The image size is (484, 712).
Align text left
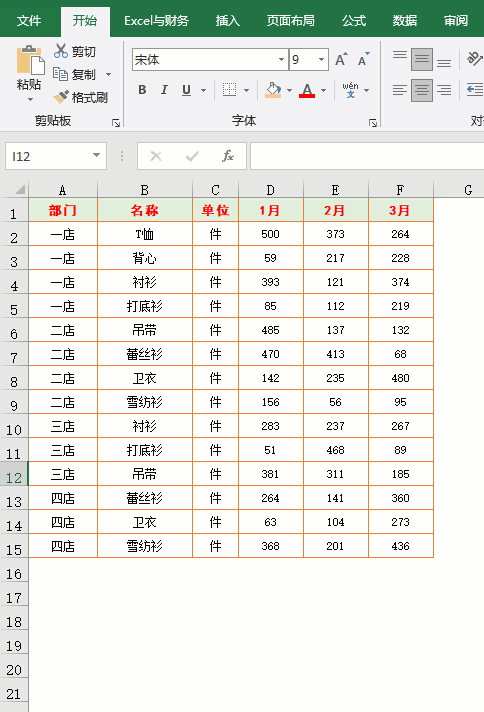click(x=400, y=90)
